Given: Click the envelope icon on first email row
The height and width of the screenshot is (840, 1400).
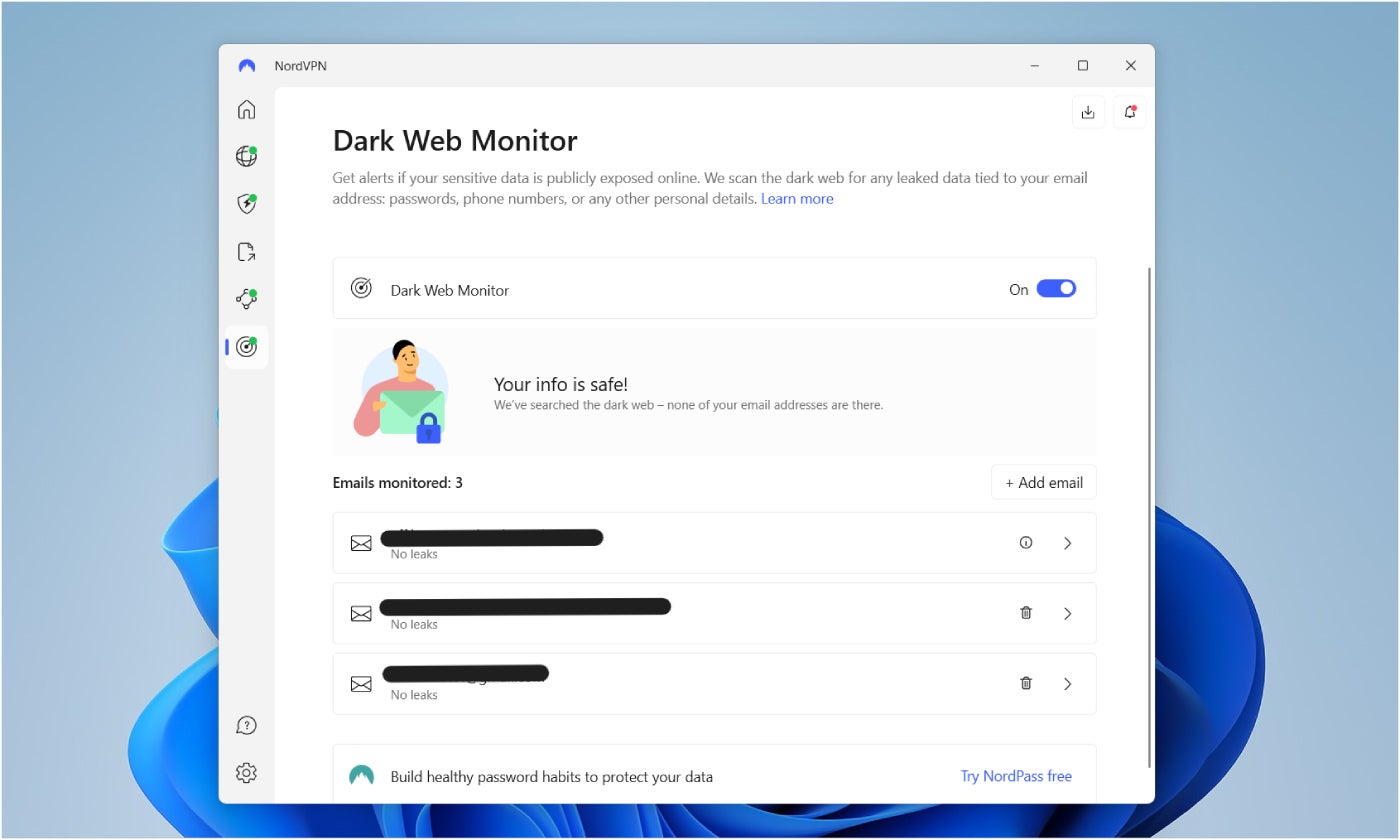Looking at the screenshot, I should coord(361,543).
